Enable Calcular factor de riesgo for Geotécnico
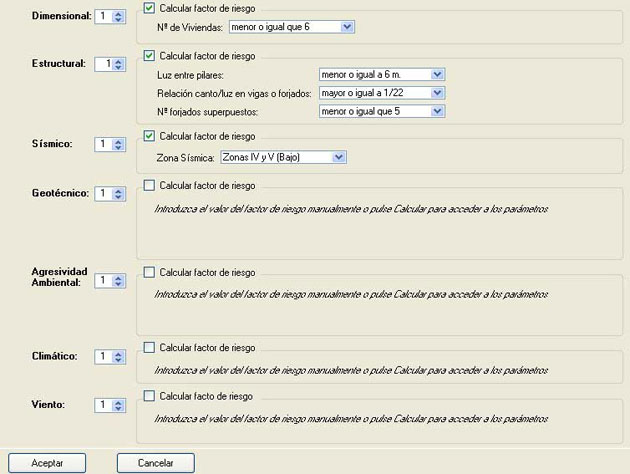Viewport: 630px width, 474px height. coord(149,185)
